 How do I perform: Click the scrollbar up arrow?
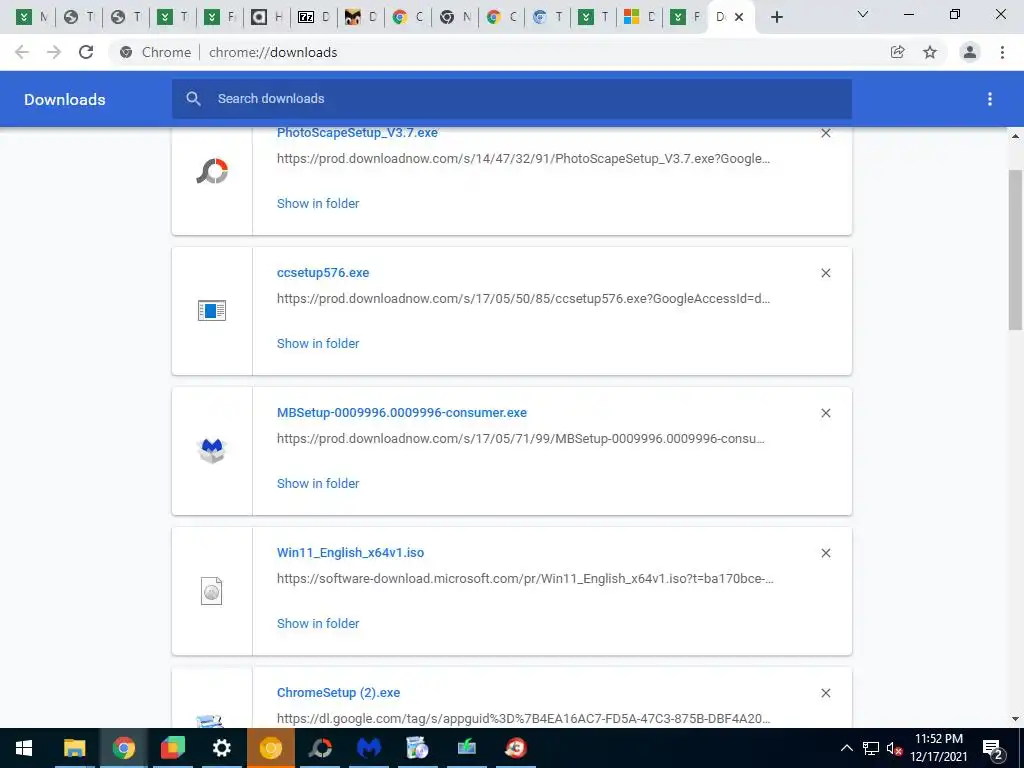click(1015, 136)
